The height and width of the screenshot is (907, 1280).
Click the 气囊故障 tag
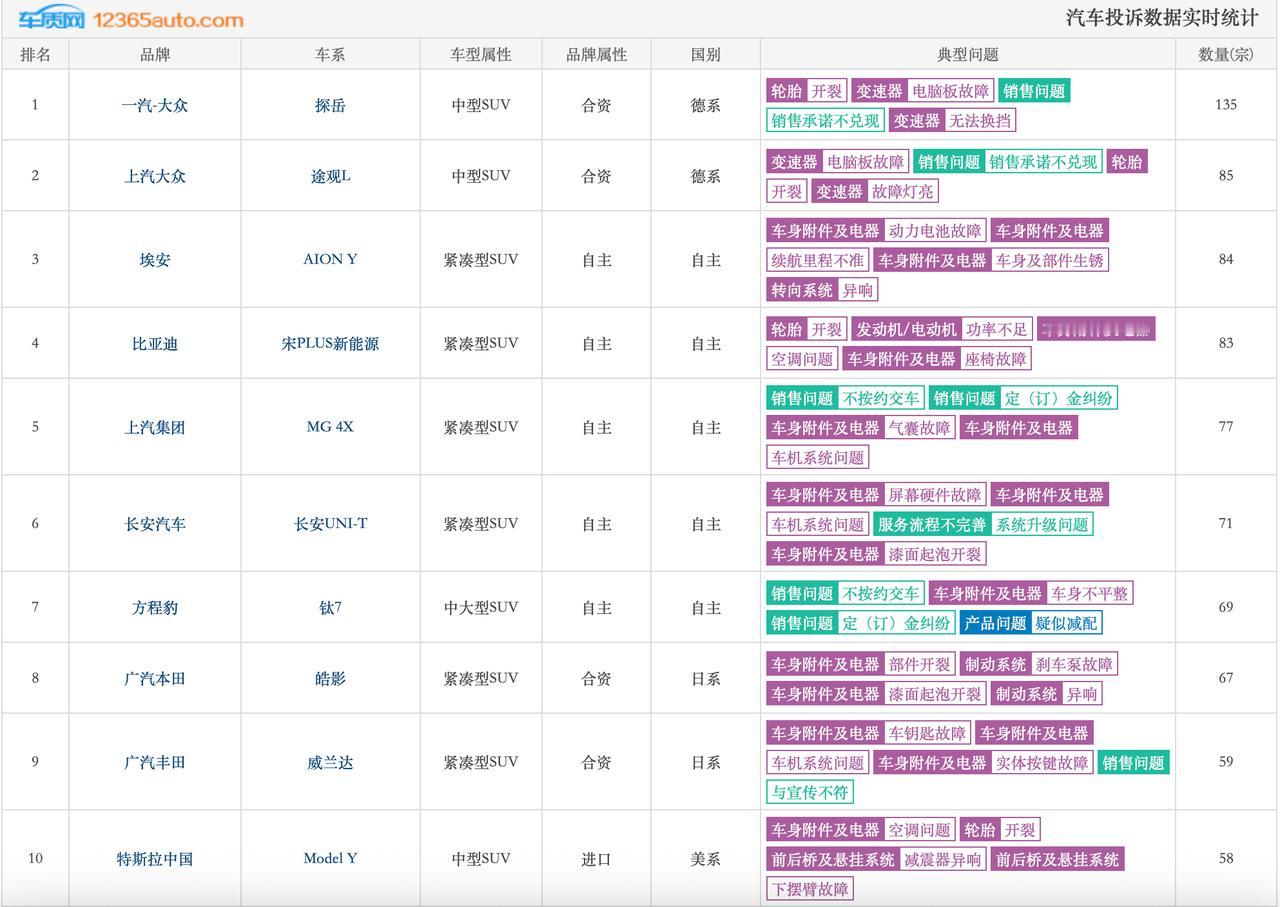(x=919, y=428)
